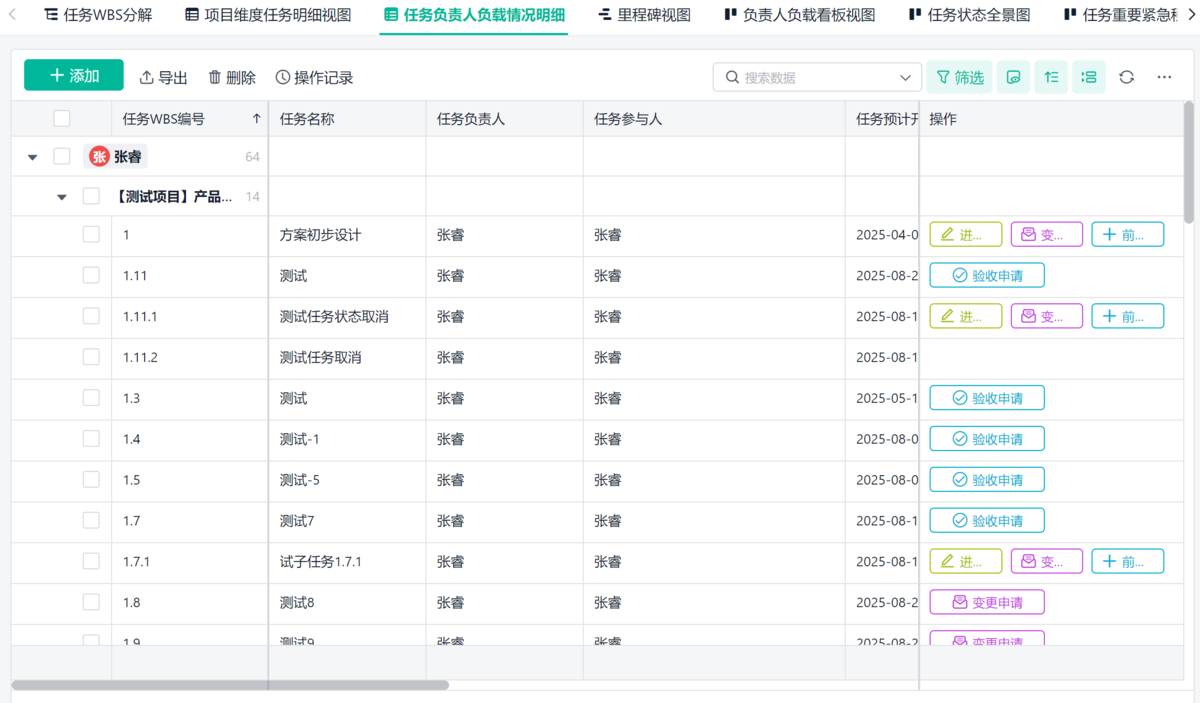Open the field visibility settings icon

click(x=1013, y=77)
